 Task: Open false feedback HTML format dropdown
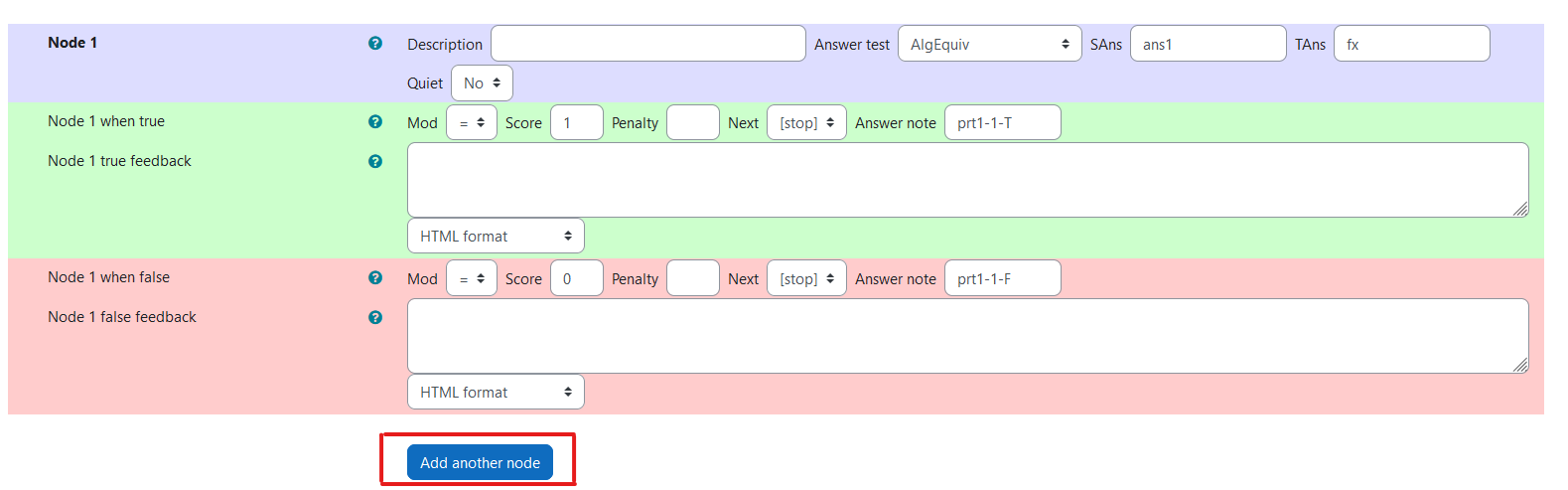pos(496,393)
